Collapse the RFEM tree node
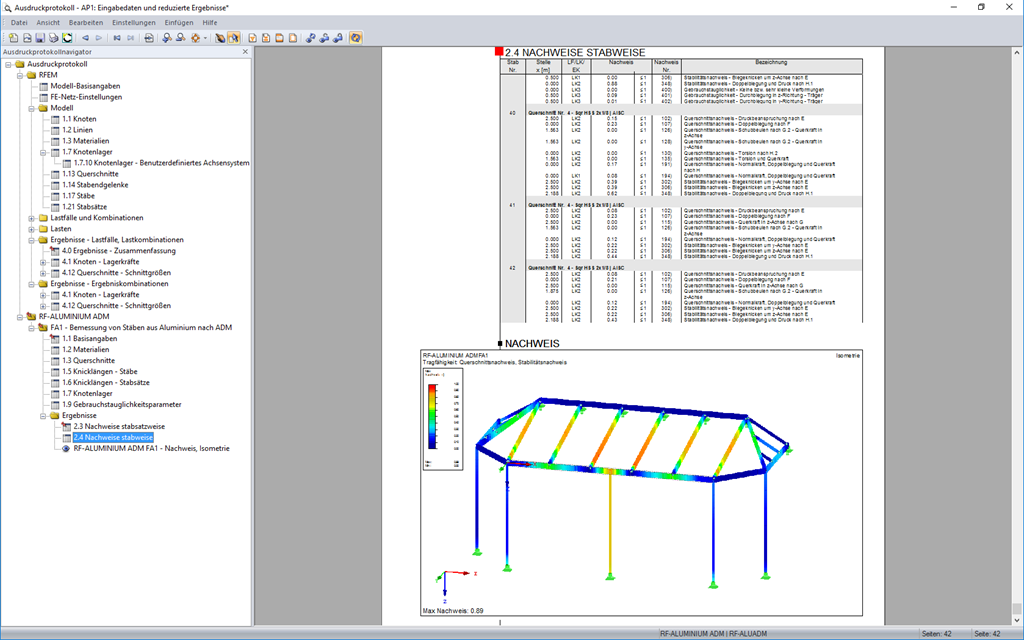 click(20, 75)
